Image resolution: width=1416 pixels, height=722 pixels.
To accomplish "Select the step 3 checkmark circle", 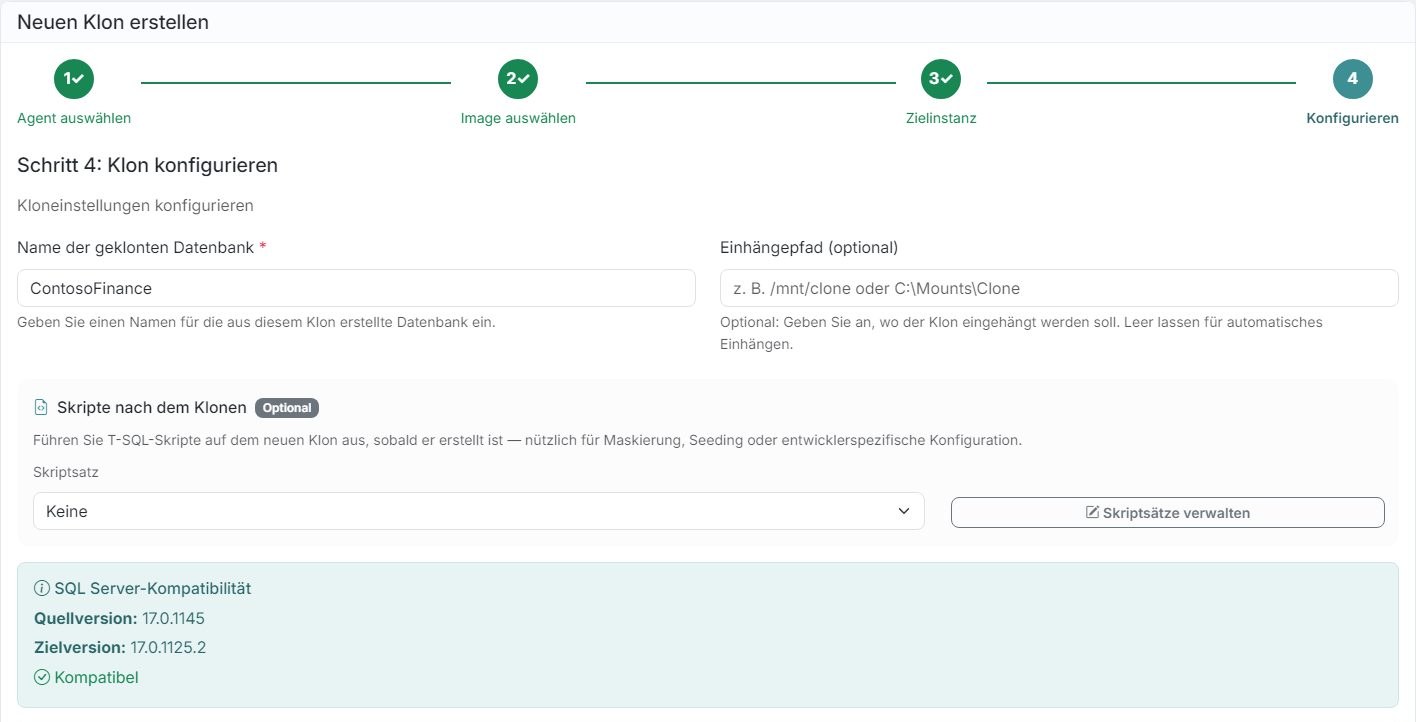I will [941, 79].
